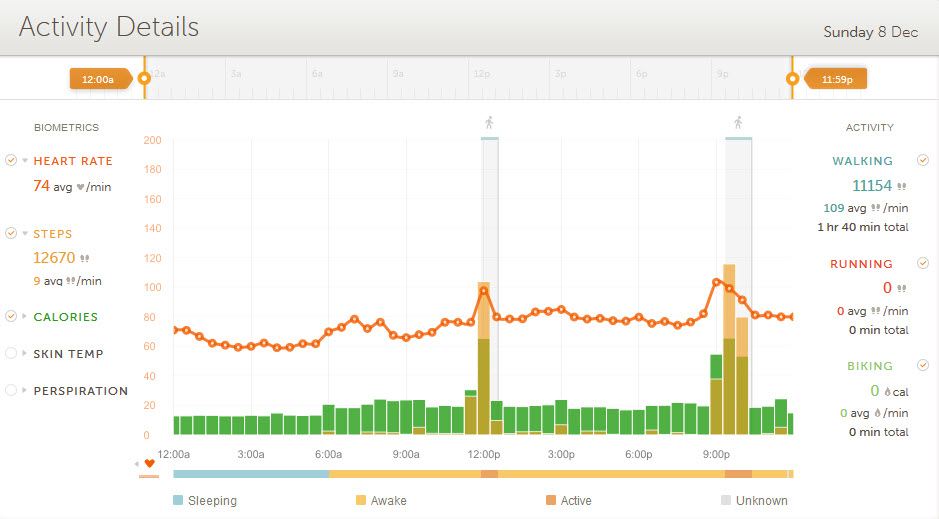Click the Sleeping legend color square
The width and height of the screenshot is (939, 519).
(x=178, y=500)
